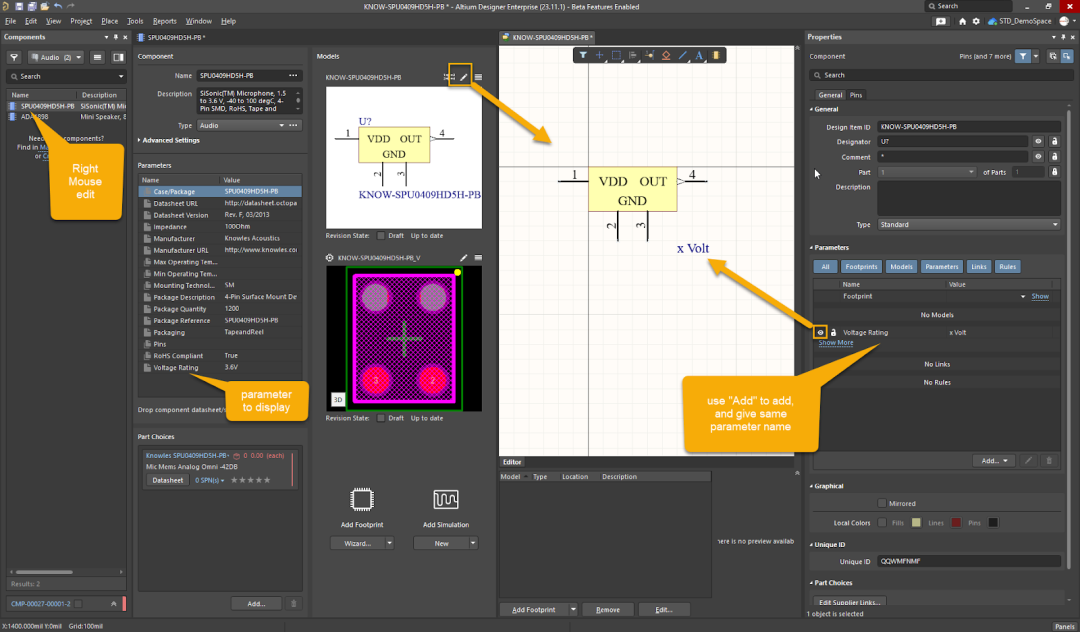This screenshot has height=632, width=1080.
Task: Switch to the Pins tab in Properties
Action: click(x=855, y=95)
